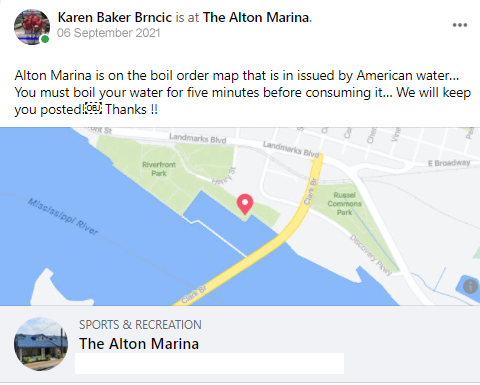Click the Riverfront Park label on map
Image resolution: width=480 pixels, height=385 pixels.
click(159, 169)
